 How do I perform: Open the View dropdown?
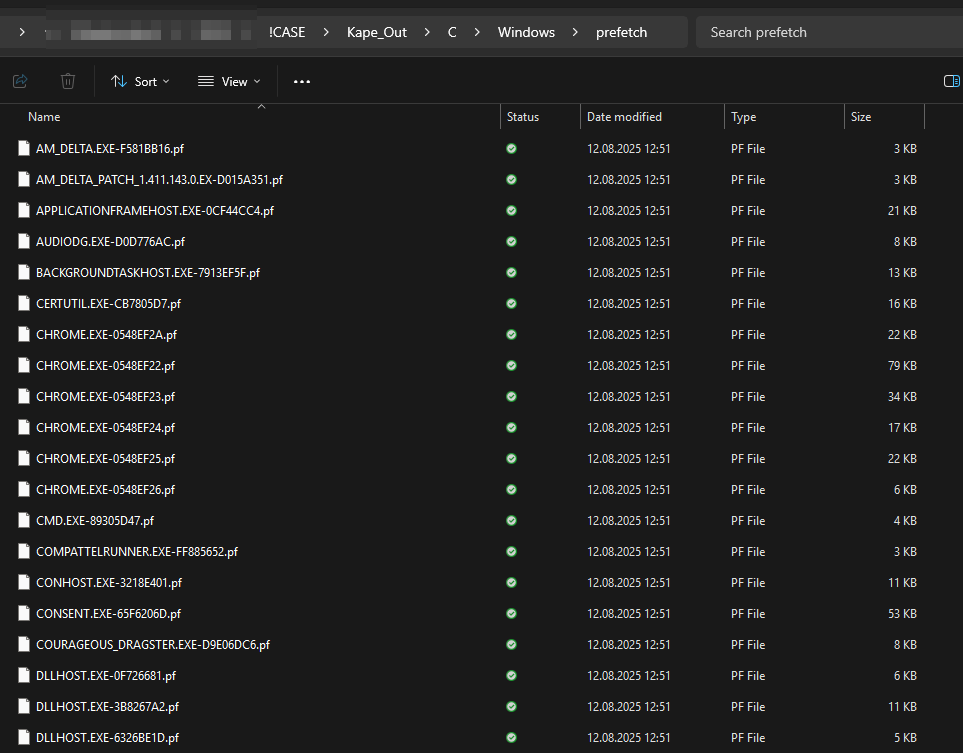click(x=229, y=81)
